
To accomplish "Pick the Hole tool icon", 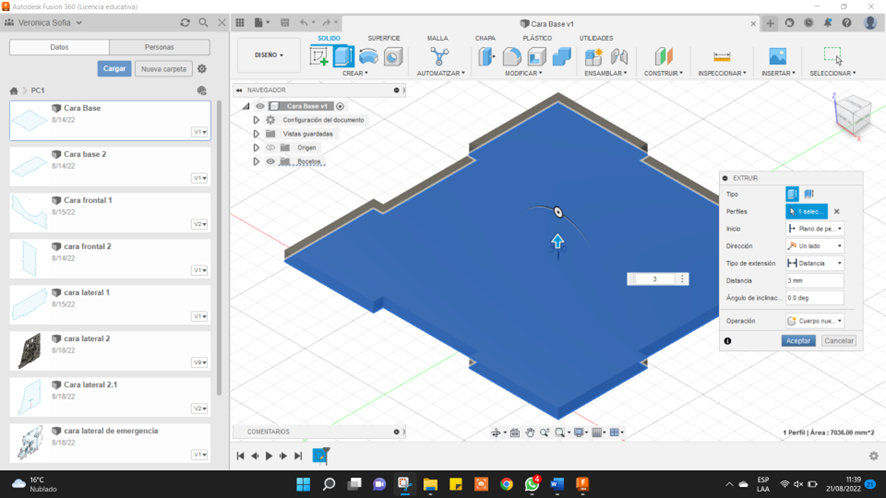I will (x=393, y=57).
